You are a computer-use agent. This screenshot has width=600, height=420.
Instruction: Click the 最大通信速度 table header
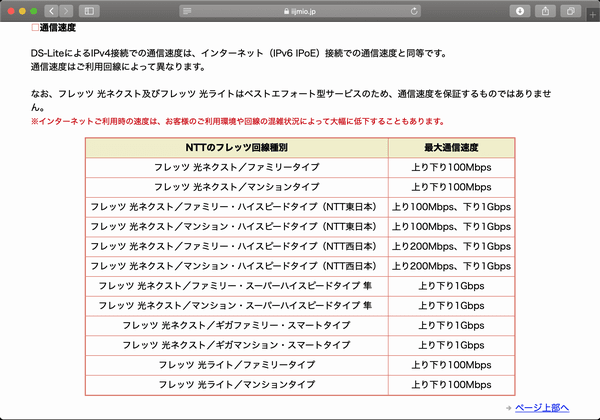click(x=452, y=148)
